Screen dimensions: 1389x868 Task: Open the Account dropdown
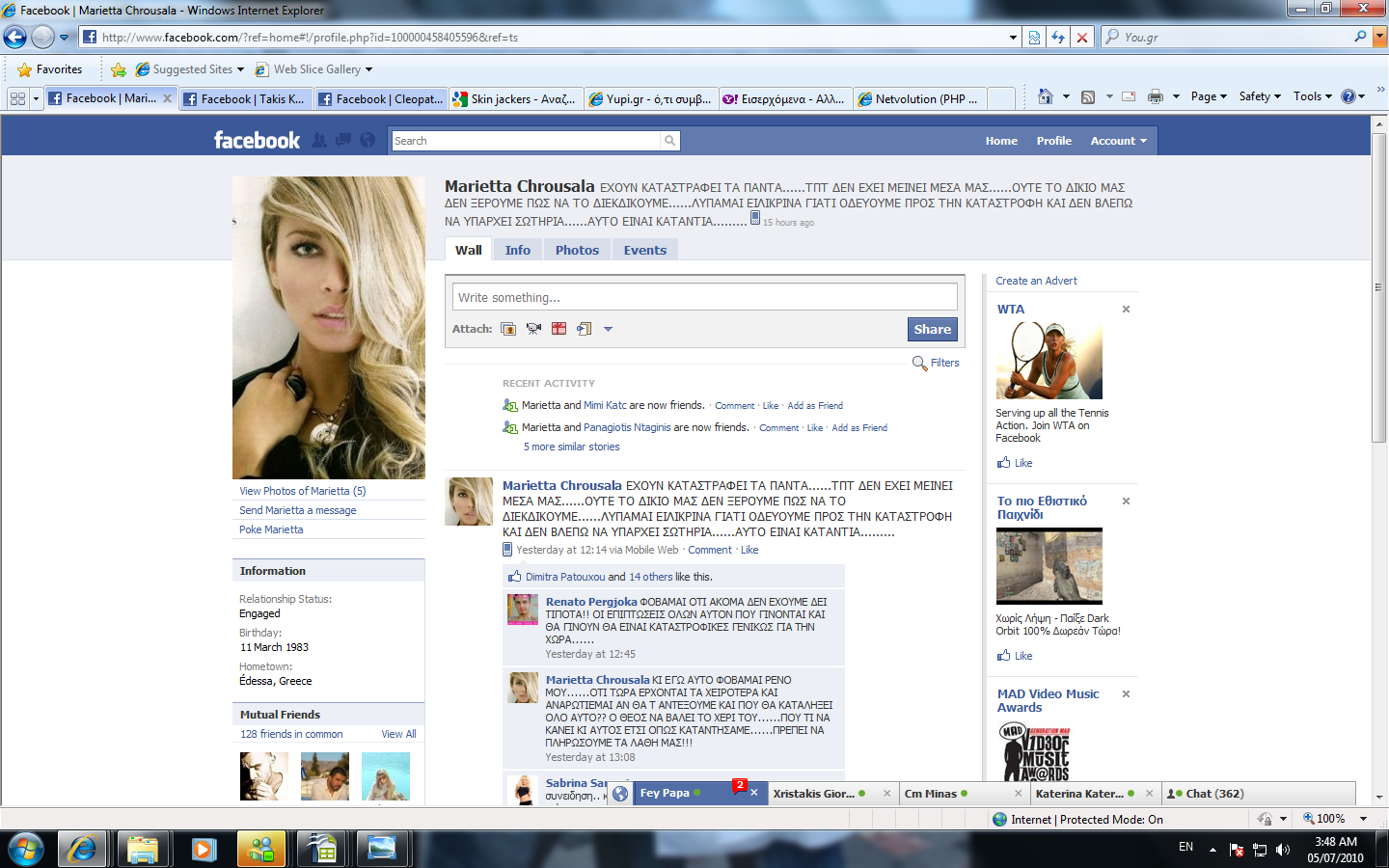click(x=1119, y=141)
